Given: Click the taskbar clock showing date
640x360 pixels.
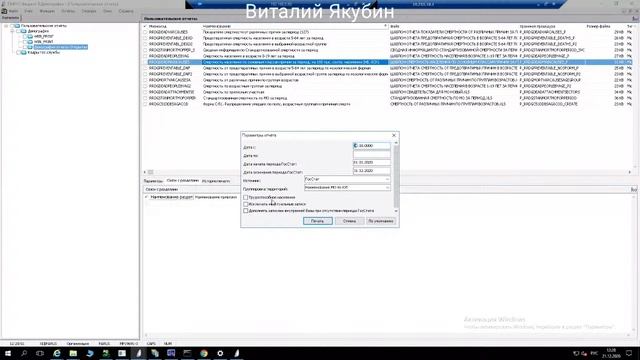Looking at the screenshot, I should (611, 353).
